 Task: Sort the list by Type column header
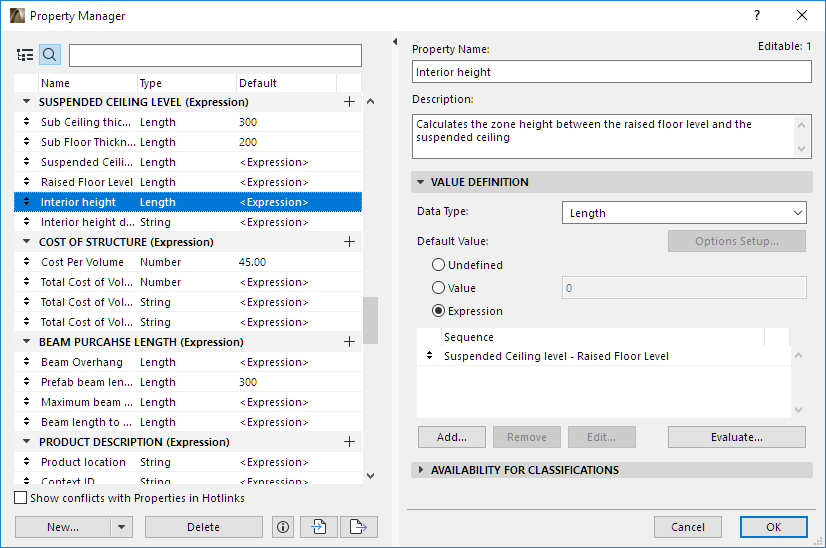186,83
